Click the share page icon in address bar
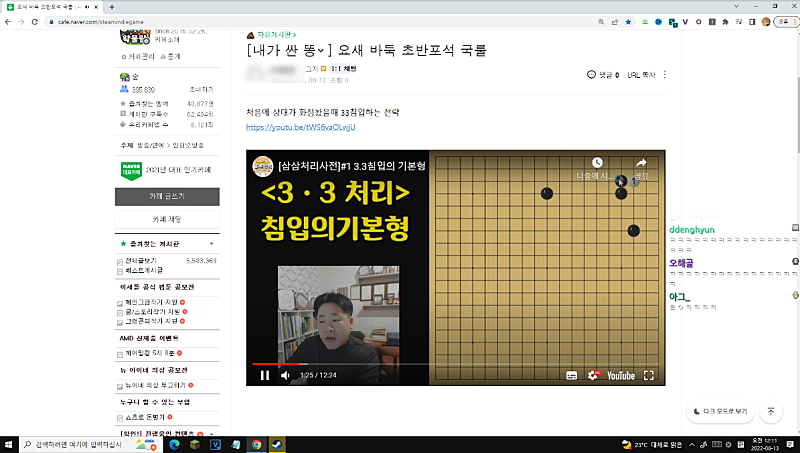 pos(615,22)
